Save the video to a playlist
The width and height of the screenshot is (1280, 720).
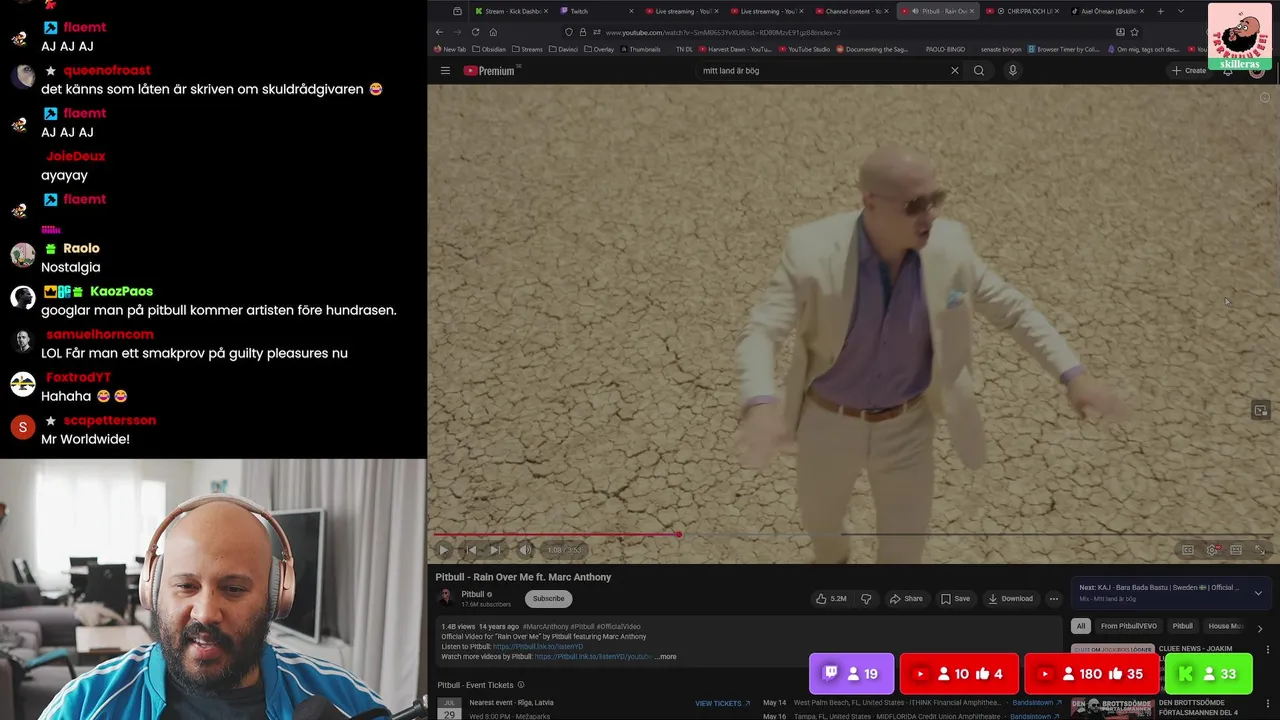955,598
